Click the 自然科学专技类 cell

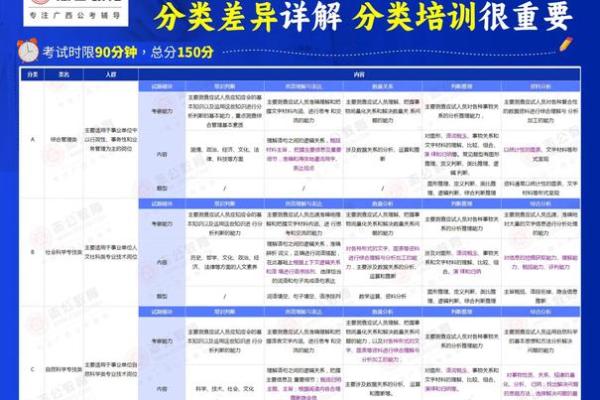tap(64, 369)
